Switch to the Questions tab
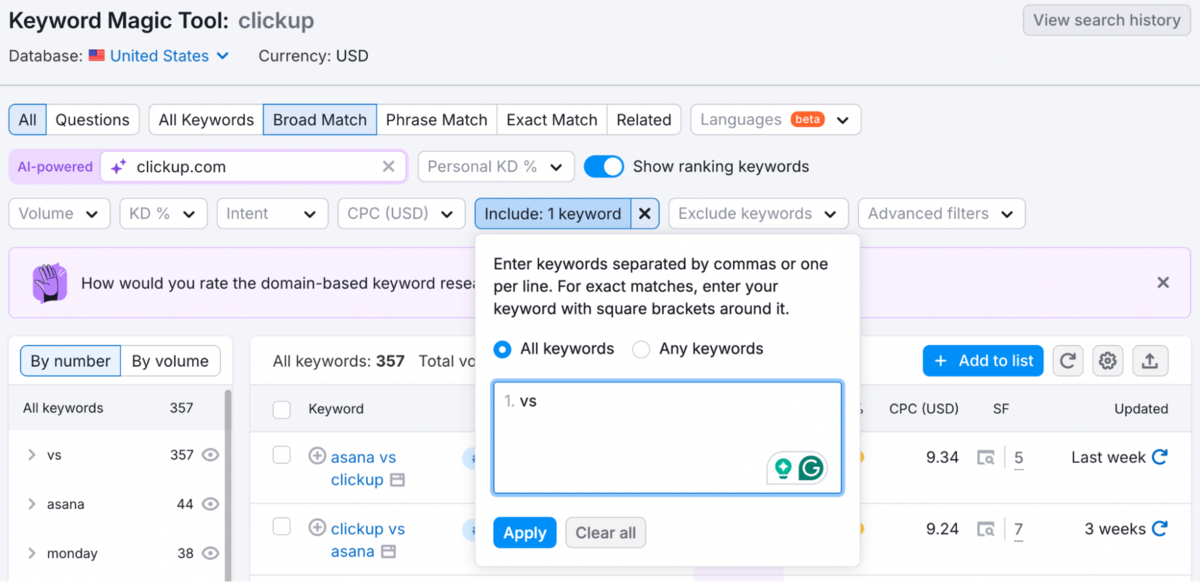 [92, 120]
